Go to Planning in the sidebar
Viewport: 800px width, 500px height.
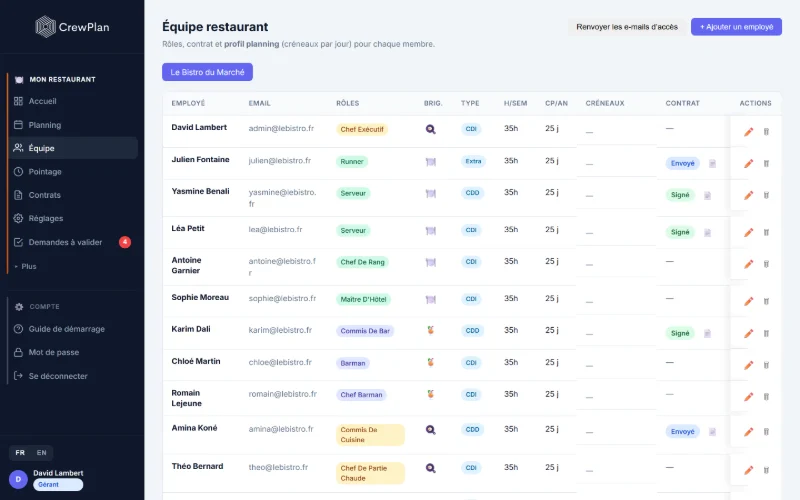click(x=72, y=125)
